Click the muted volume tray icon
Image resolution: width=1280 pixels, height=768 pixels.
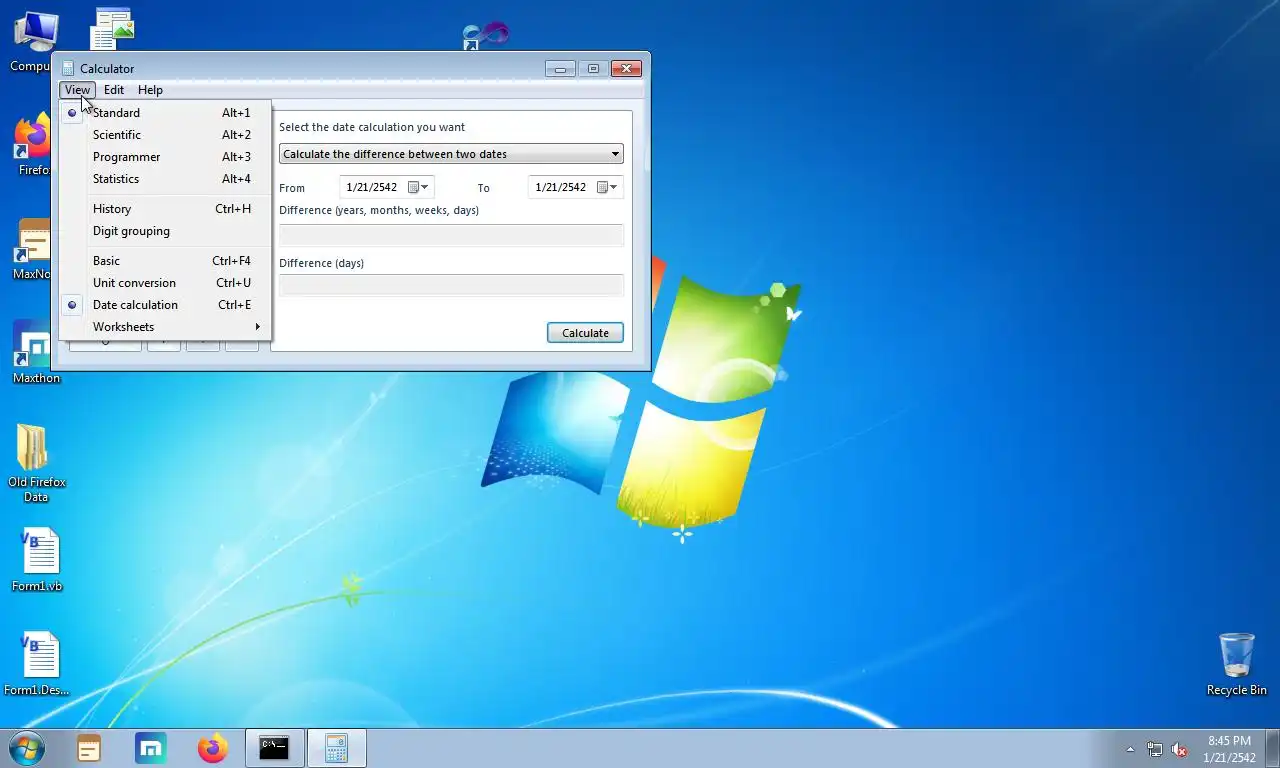(1179, 749)
